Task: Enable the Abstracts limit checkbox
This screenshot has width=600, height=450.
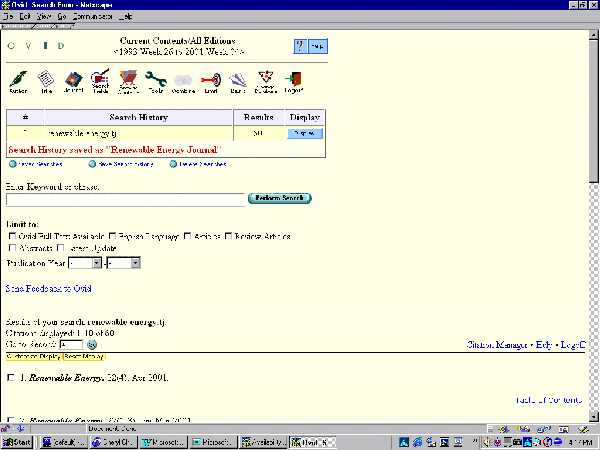Action: coord(12,248)
